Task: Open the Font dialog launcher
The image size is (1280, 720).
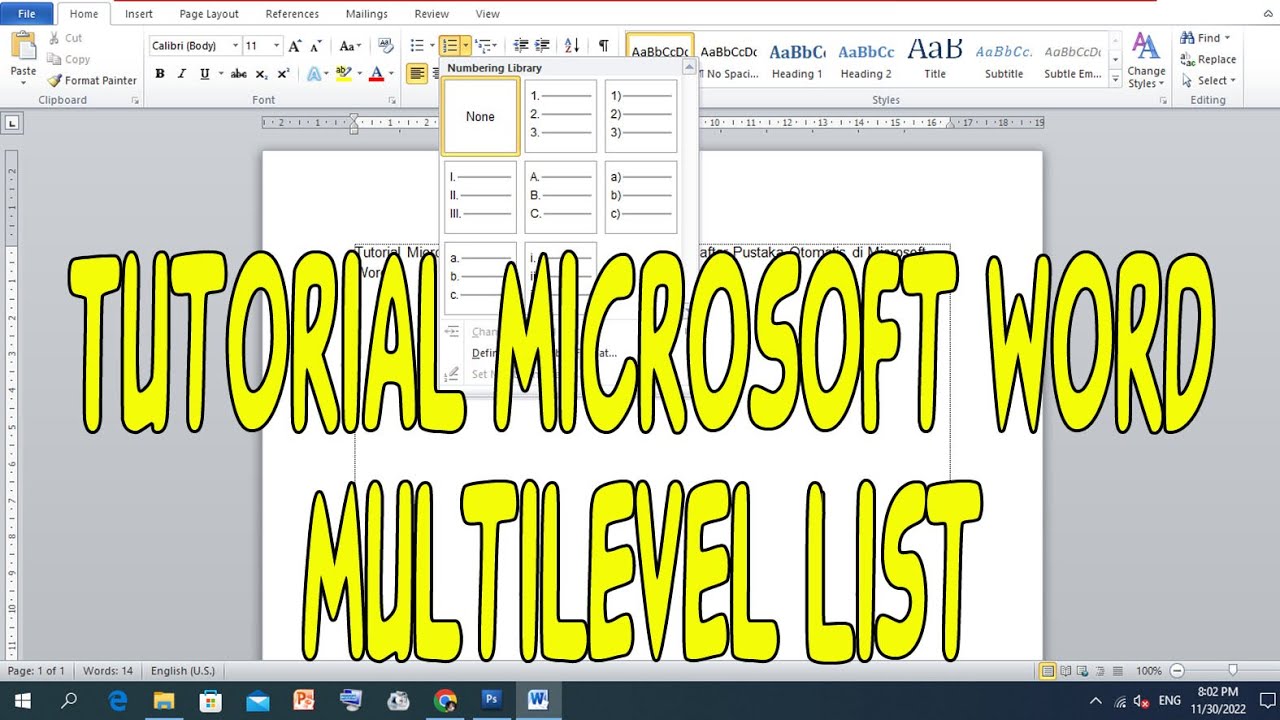Action: tap(391, 101)
